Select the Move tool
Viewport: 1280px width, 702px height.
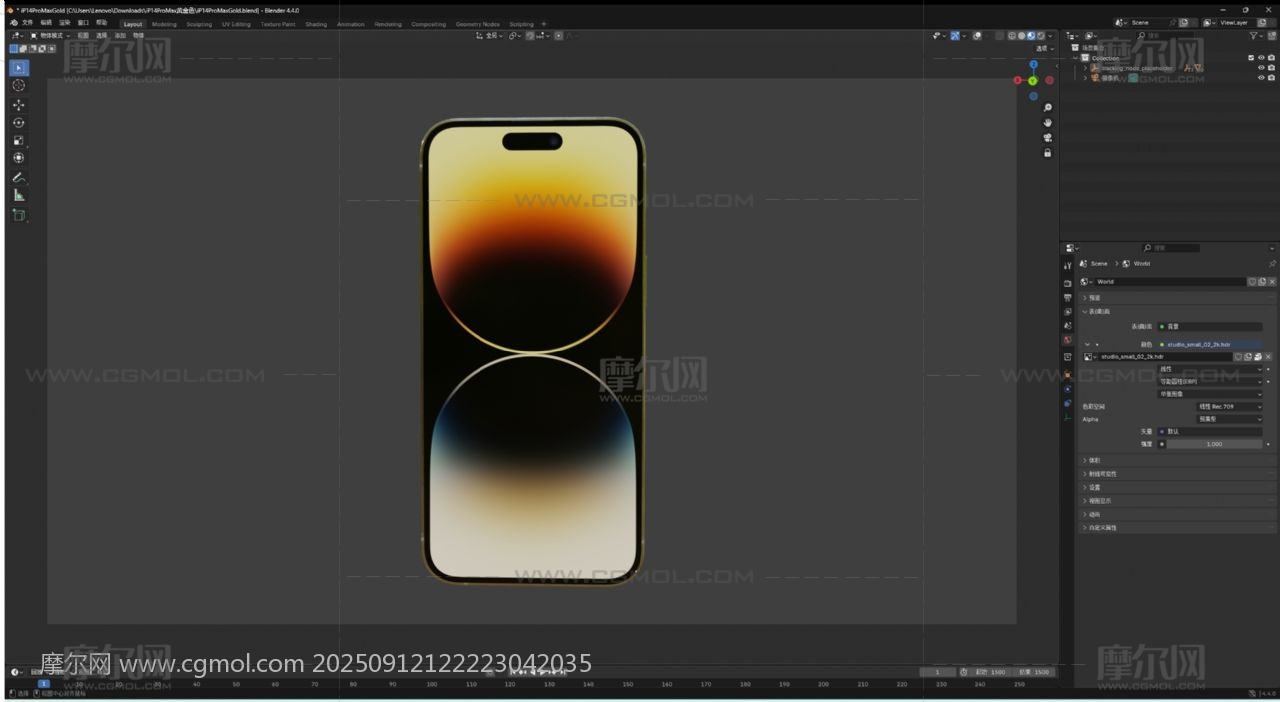(19, 105)
